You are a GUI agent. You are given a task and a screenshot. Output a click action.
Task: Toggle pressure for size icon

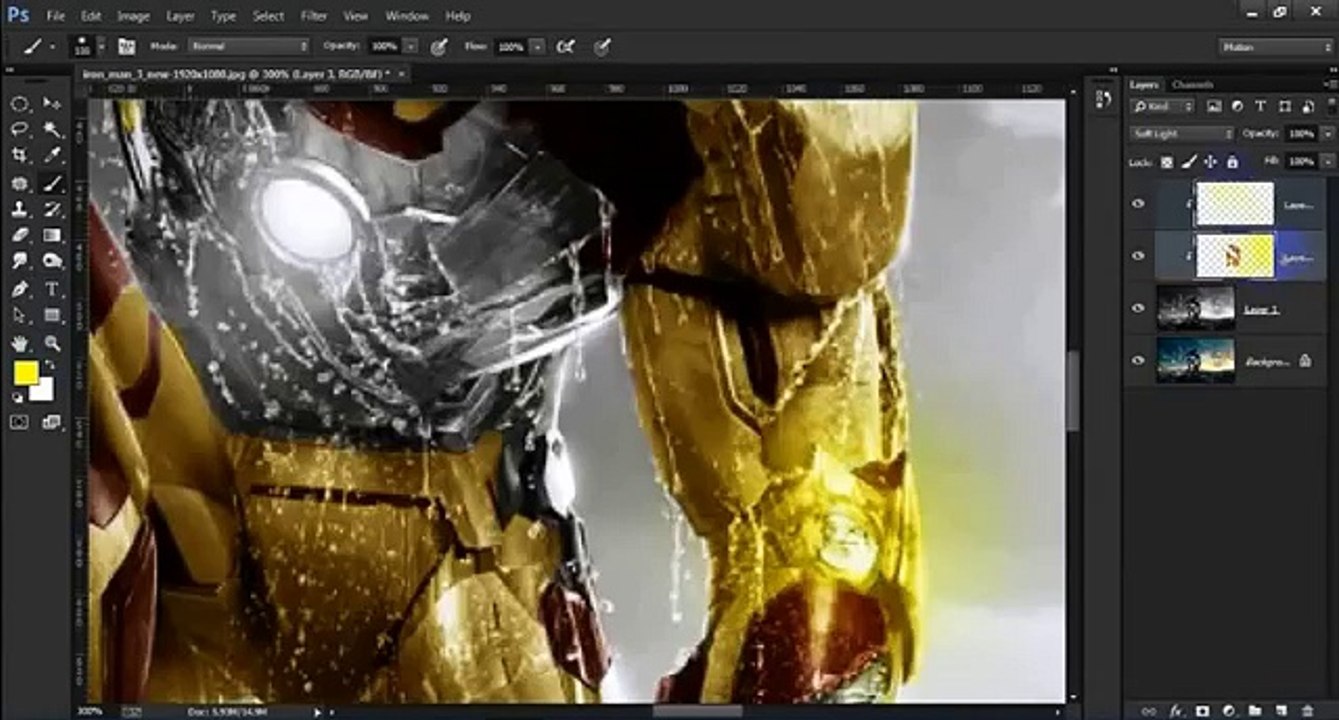click(x=601, y=46)
